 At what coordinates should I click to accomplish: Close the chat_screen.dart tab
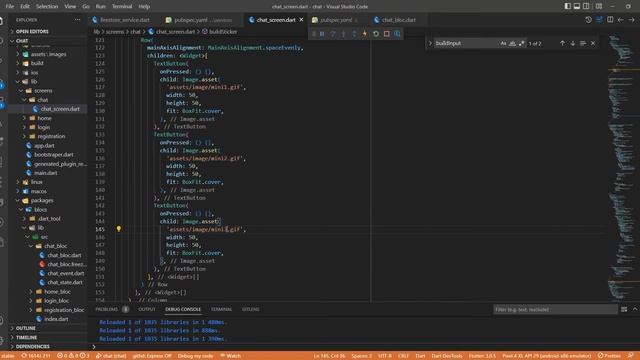pyautogui.click(x=301, y=20)
